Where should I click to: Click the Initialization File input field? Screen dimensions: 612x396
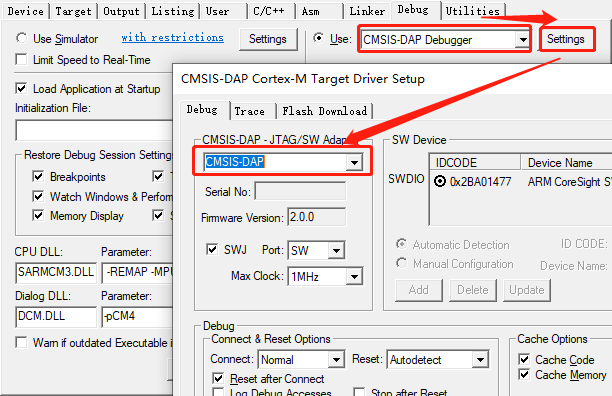94,130
